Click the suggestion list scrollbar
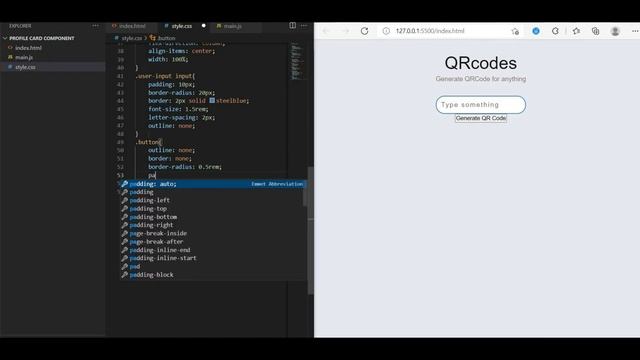This screenshot has height=360, width=640. coord(304,194)
